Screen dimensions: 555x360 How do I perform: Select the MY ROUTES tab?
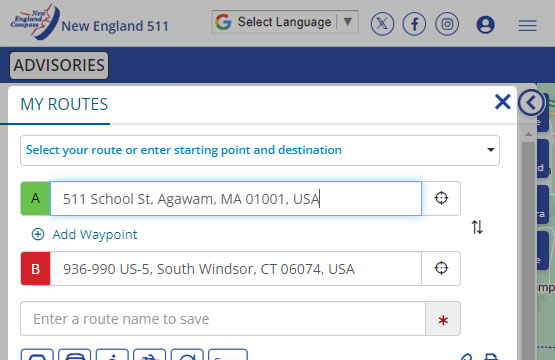(x=64, y=104)
